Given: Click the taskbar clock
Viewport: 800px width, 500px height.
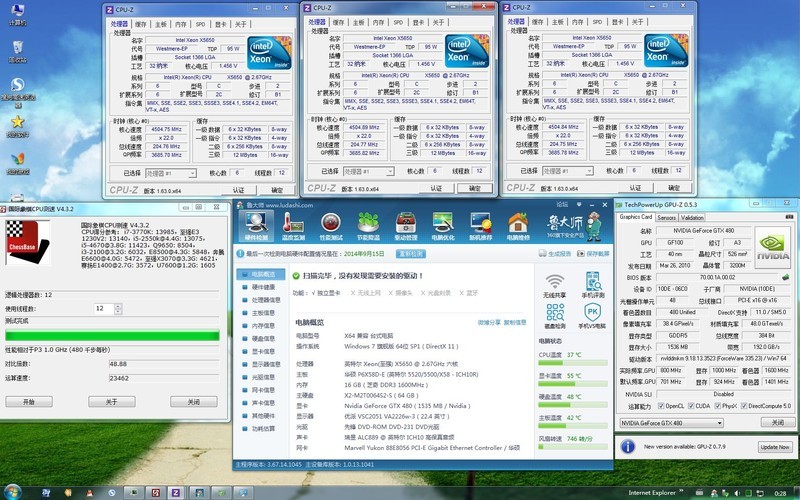Looking at the screenshot, I should point(780,493).
